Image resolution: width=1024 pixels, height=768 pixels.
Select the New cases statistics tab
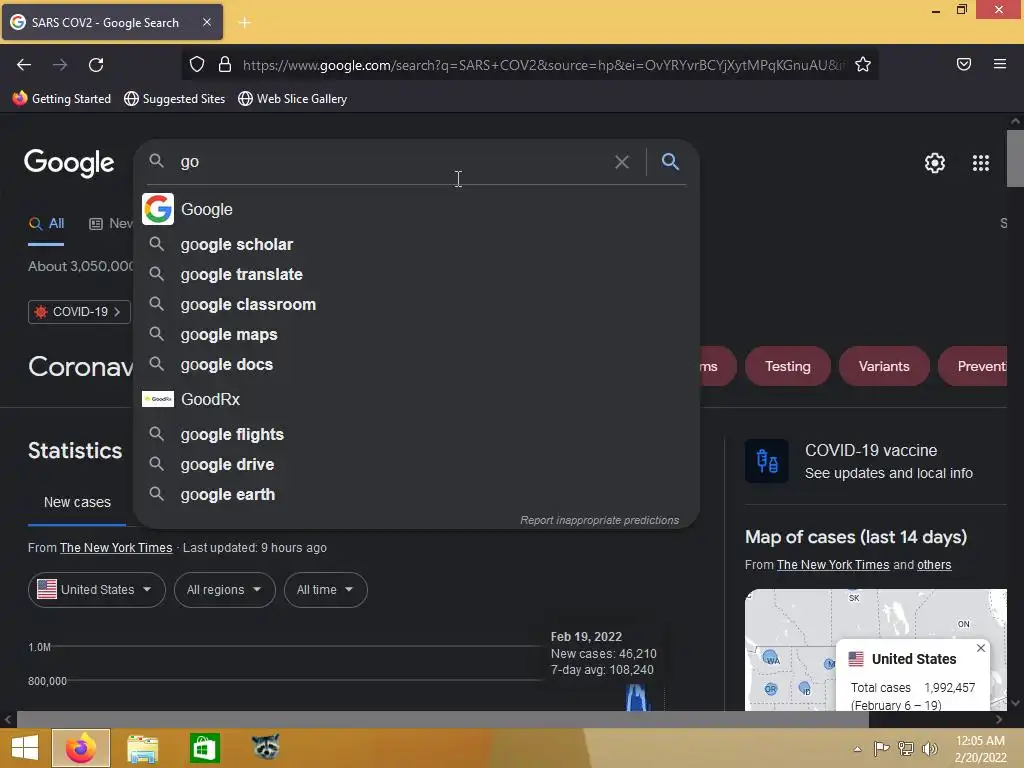[x=77, y=502]
